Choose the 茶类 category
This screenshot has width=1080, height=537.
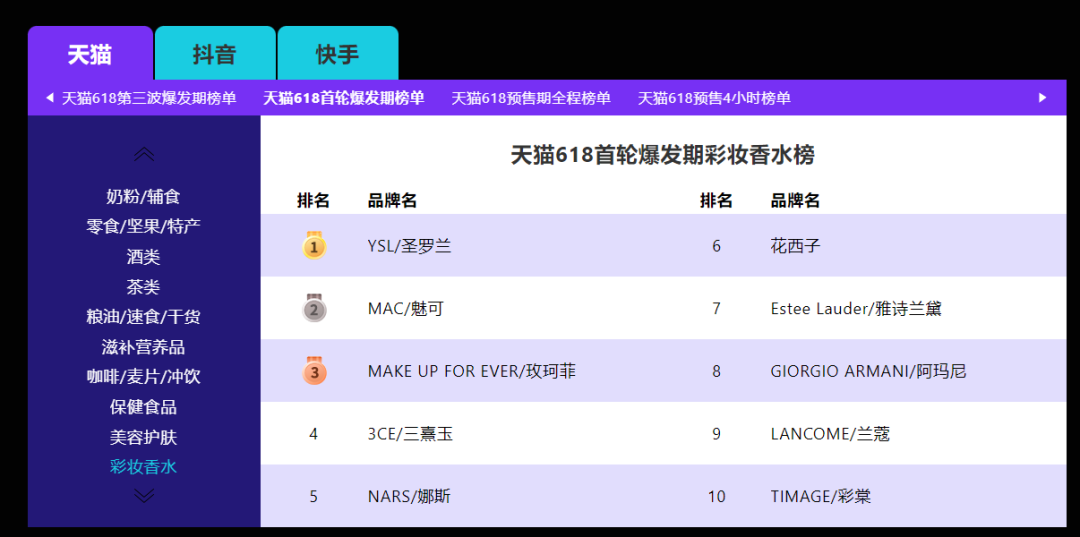(143, 286)
